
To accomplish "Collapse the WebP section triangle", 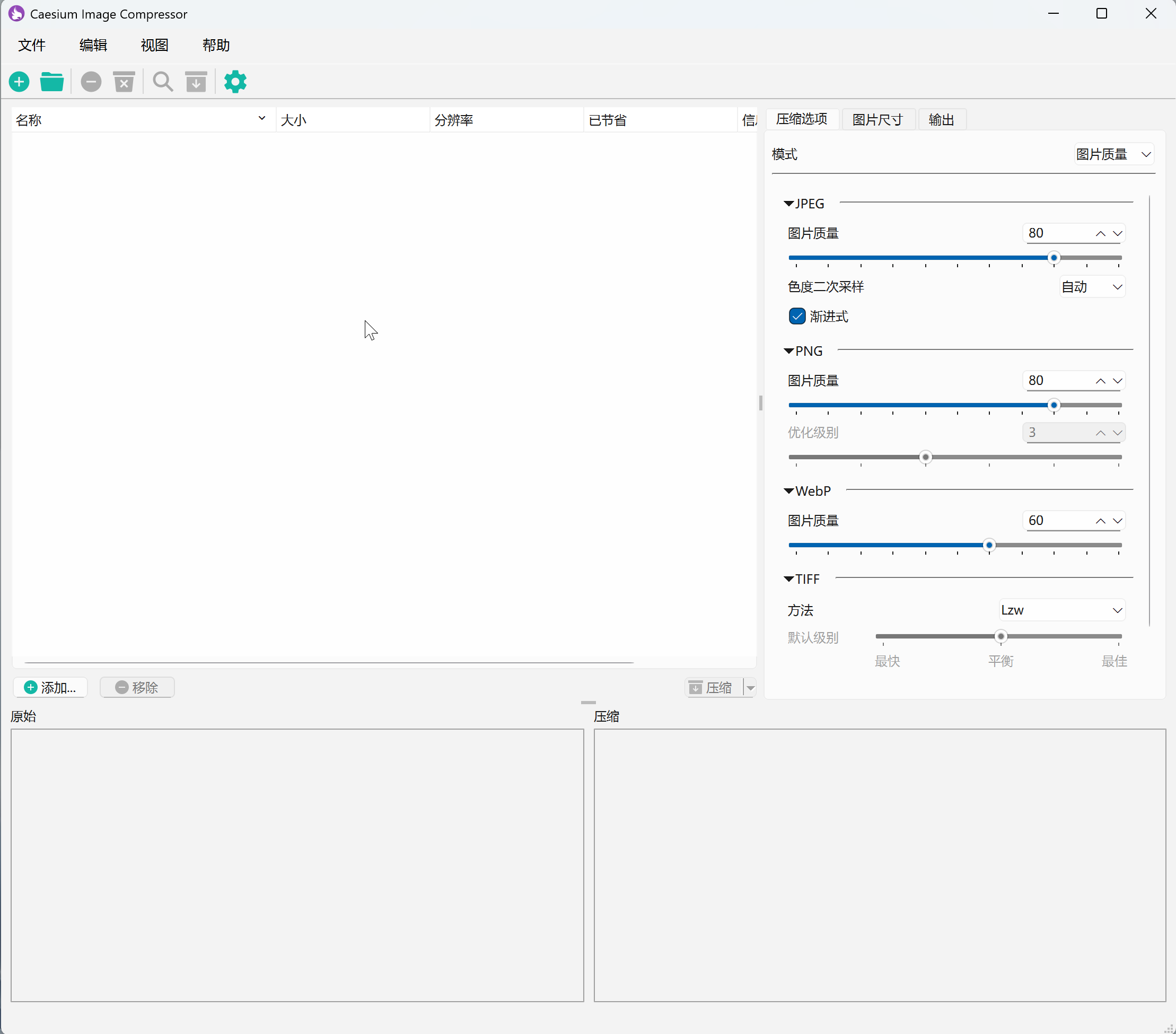I will 789,491.
